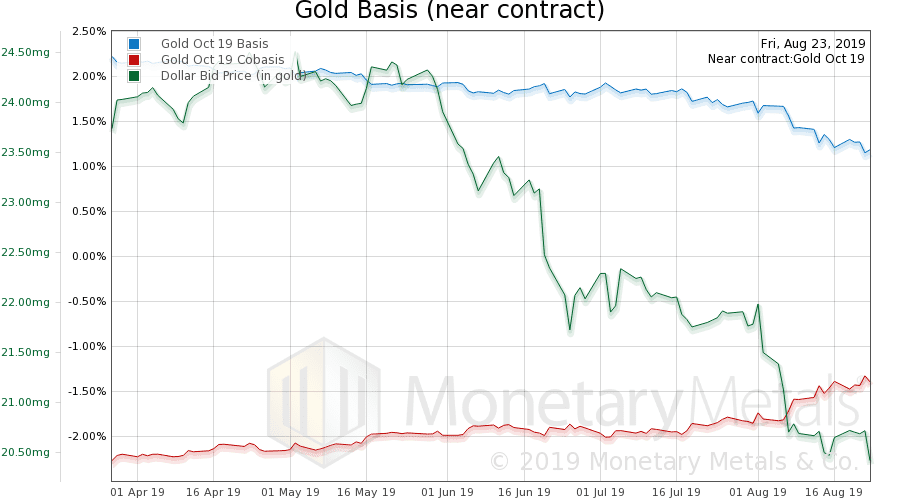Click the "16 Jun 19" x-axis date label

point(524,491)
